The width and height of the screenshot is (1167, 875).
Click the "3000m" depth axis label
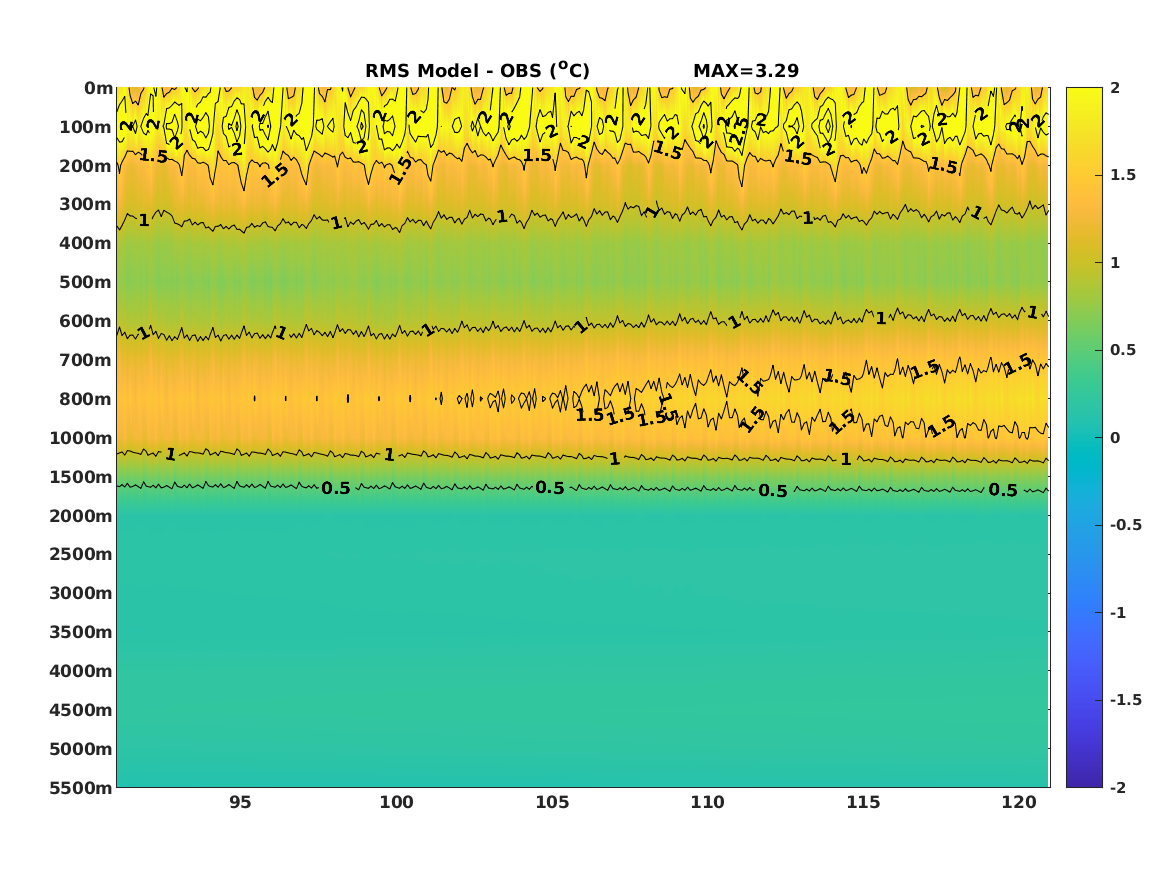(x=81, y=593)
